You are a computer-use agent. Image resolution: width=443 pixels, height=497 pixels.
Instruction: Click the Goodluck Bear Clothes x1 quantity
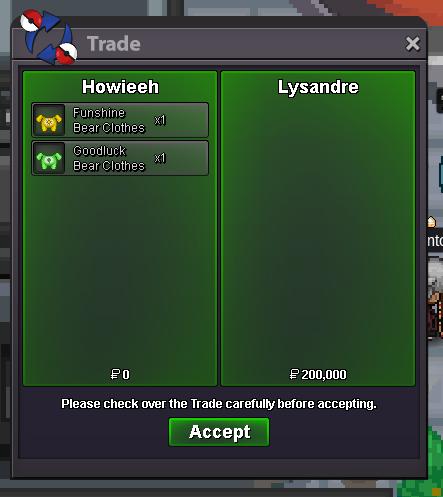tap(160, 158)
